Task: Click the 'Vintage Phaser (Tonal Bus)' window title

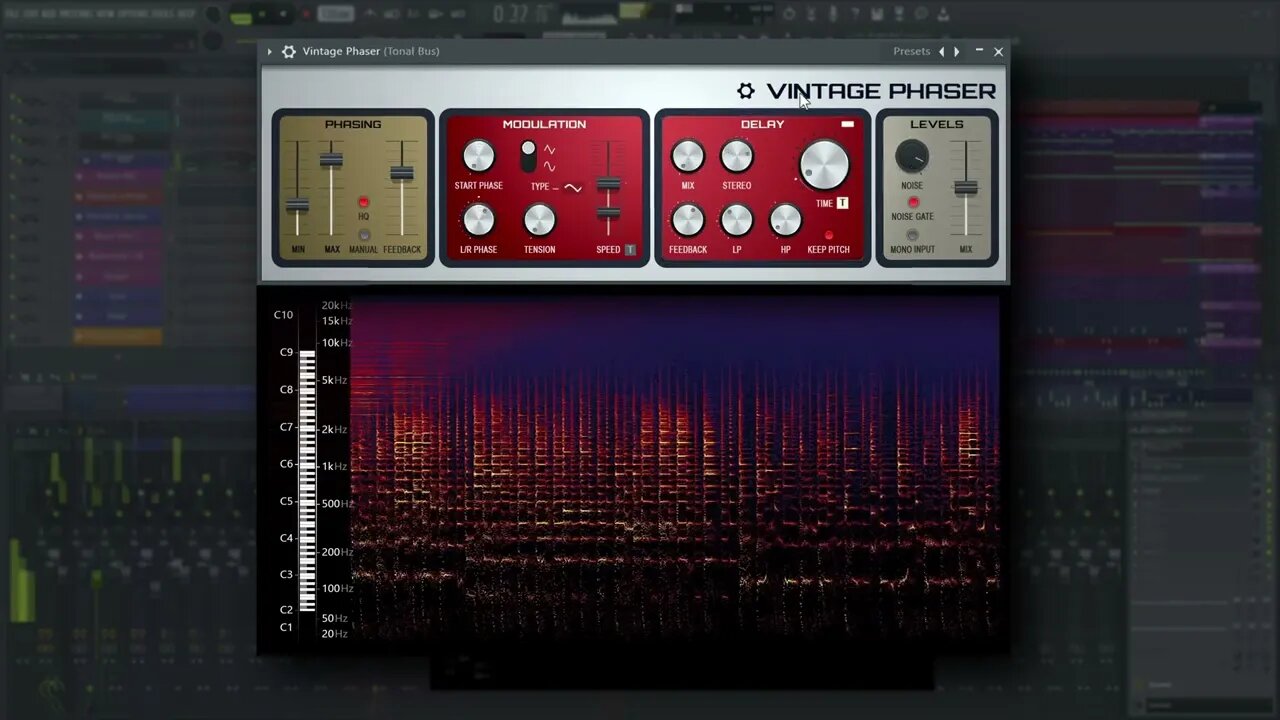Action: (371, 51)
